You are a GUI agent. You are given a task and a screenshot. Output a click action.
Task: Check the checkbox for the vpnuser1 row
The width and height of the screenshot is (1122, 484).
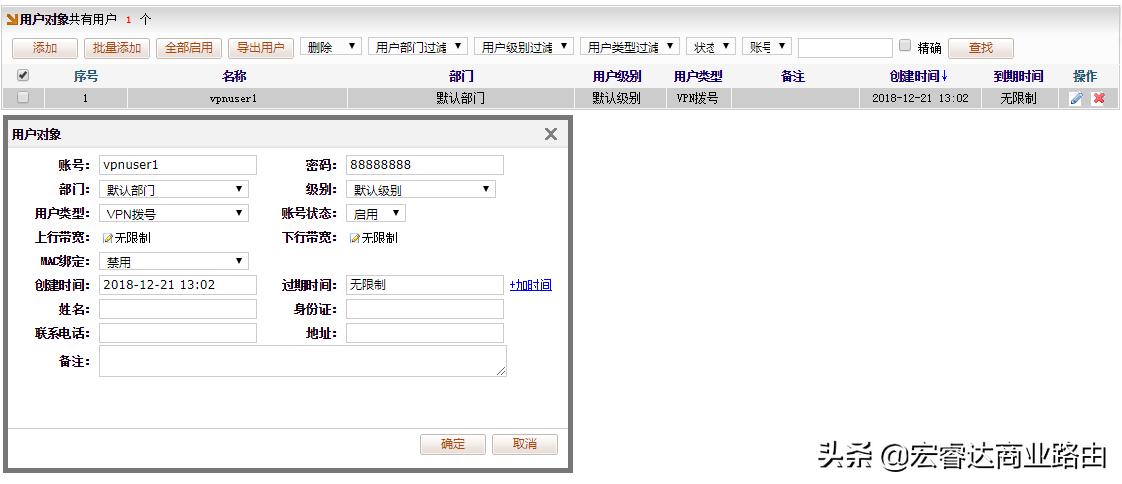[23, 97]
